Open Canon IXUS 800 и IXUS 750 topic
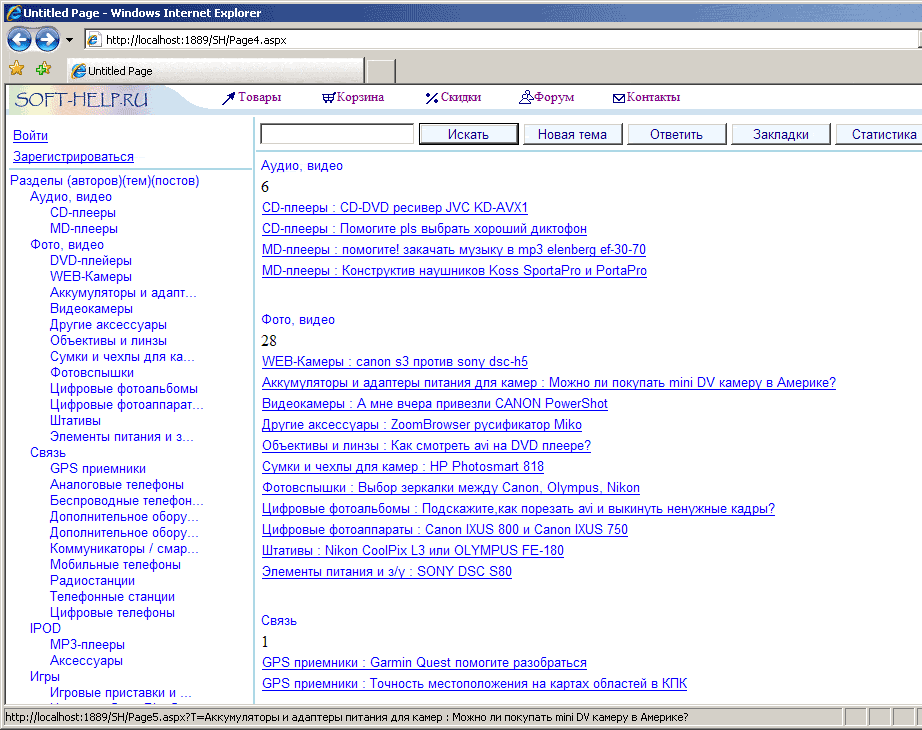The image size is (922, 730). tap(445, 529)
